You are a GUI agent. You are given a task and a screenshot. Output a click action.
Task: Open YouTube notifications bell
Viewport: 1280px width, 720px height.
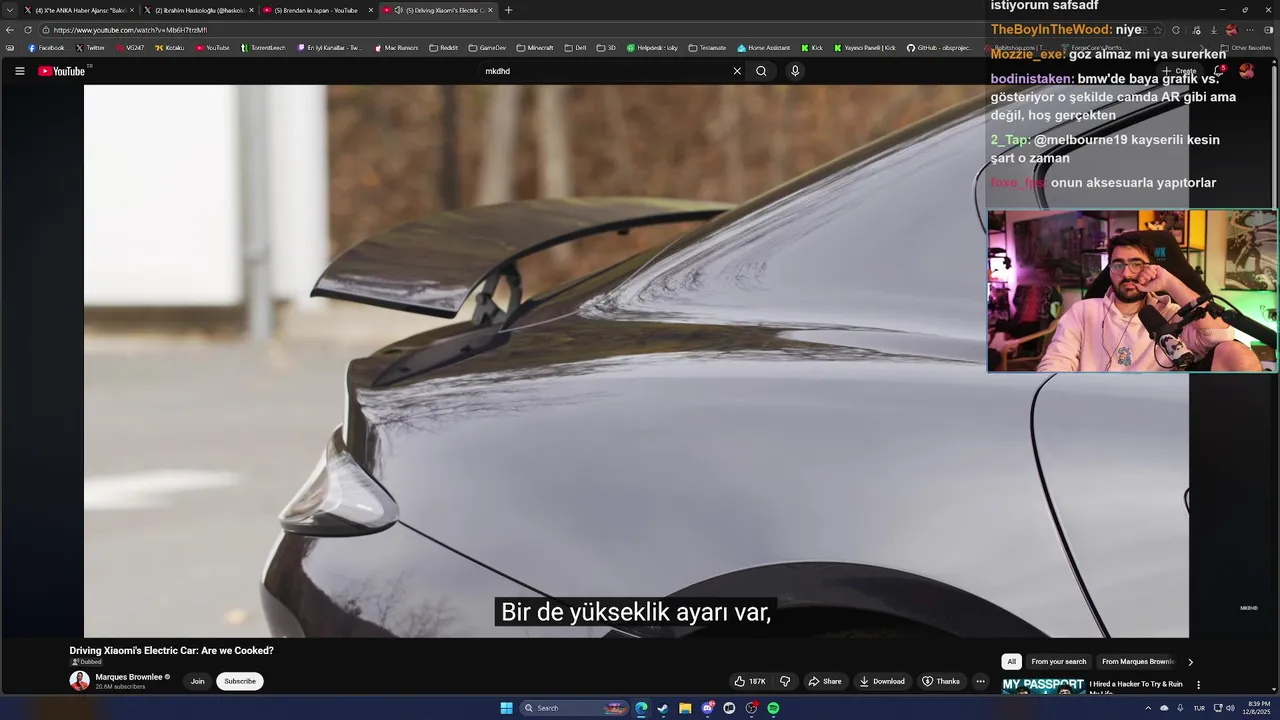pyautogui.click(x=1218, y=71)
